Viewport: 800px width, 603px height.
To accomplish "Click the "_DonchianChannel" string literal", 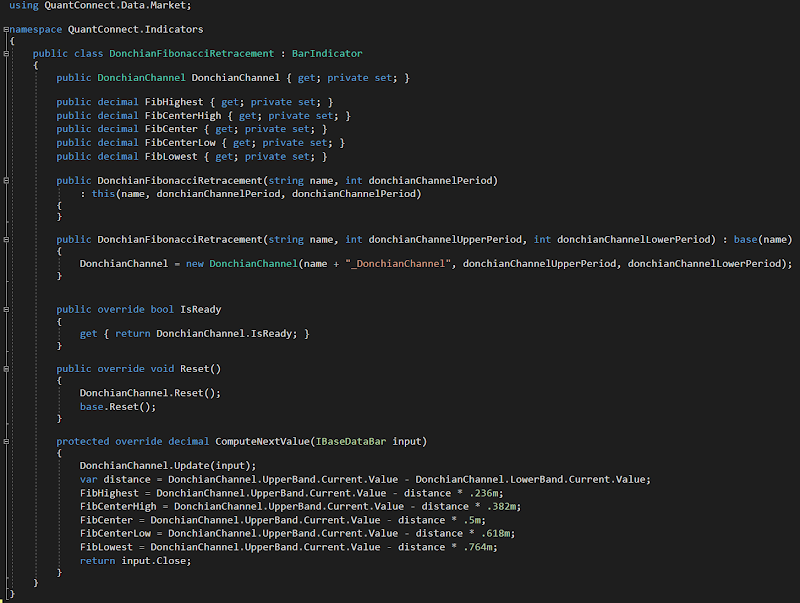I will (398, 264).
